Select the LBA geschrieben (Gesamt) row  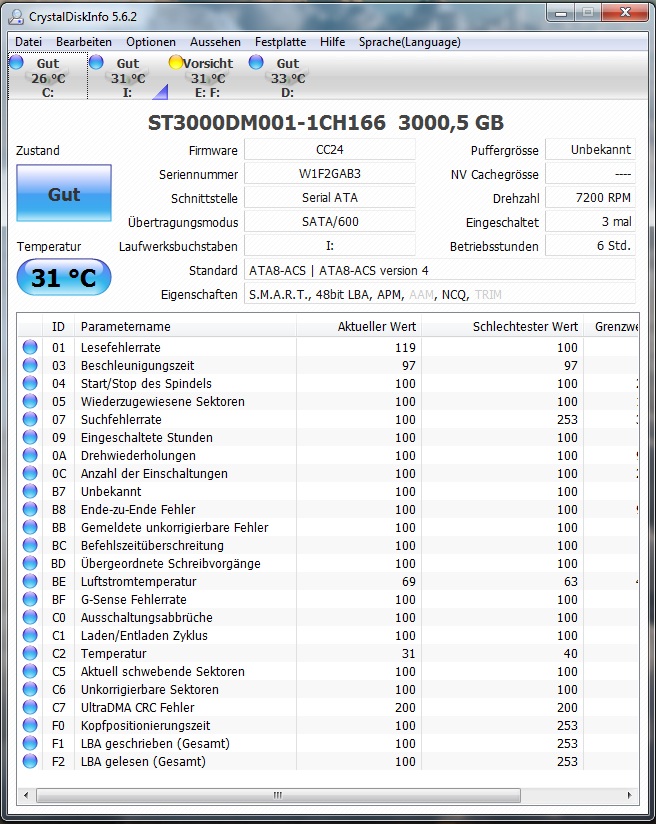pyautogui.click(x=328, y=744)
